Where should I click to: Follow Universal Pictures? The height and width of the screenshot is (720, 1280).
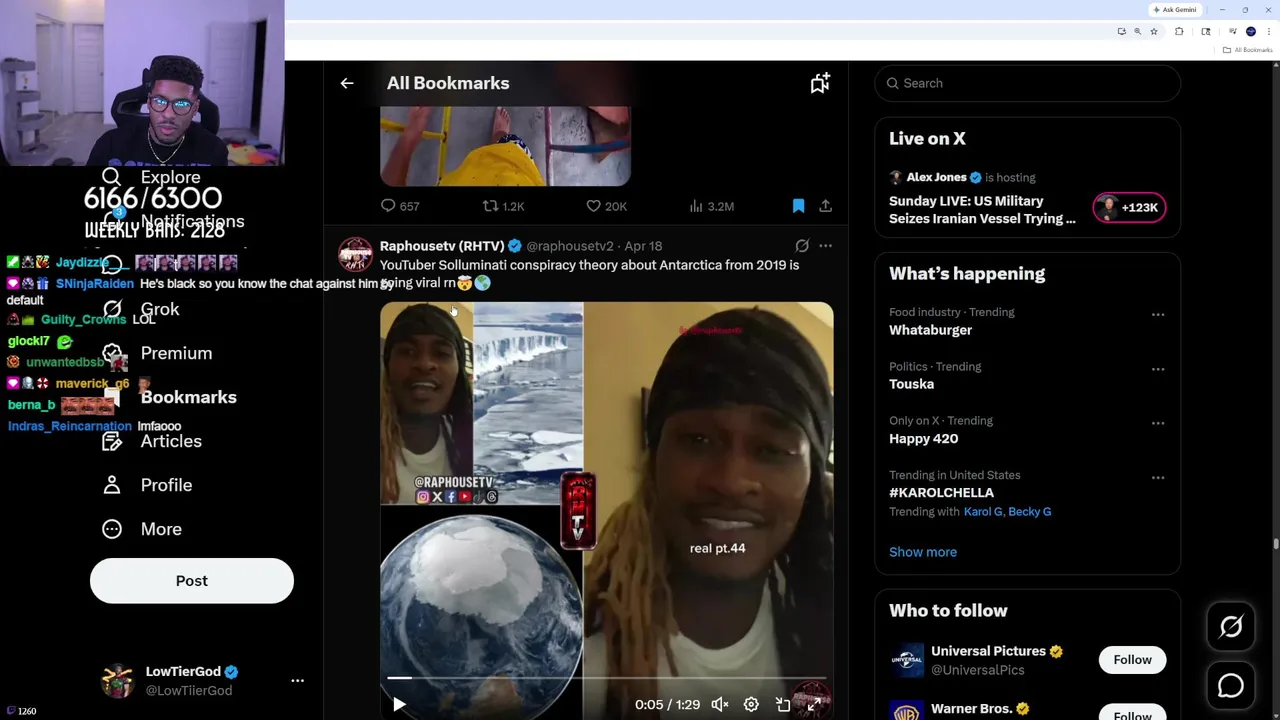point(1132,660)
